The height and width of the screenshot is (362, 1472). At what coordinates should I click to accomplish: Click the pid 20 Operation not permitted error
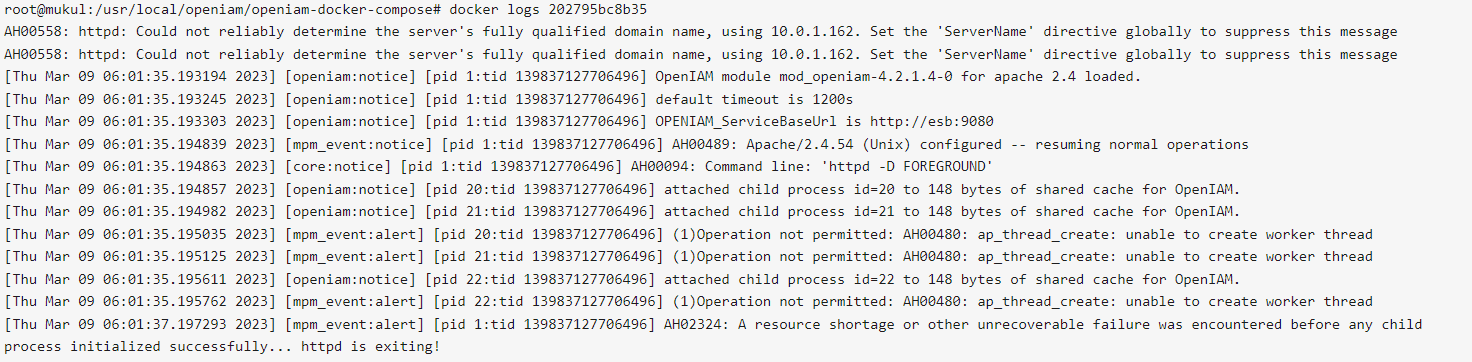pos(783,235)
